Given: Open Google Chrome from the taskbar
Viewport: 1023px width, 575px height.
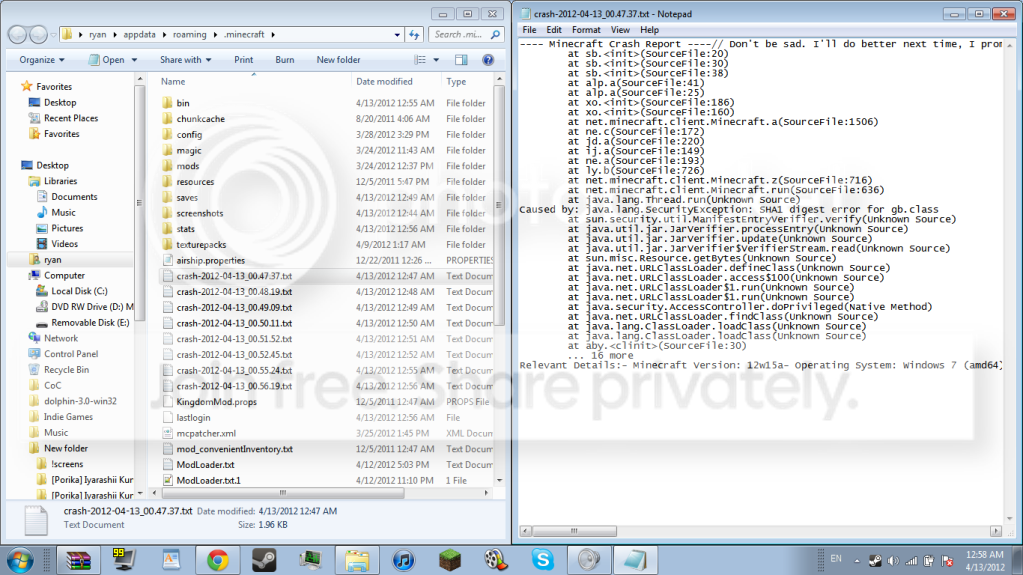Looking at the screenshot, I should (218, 560).
